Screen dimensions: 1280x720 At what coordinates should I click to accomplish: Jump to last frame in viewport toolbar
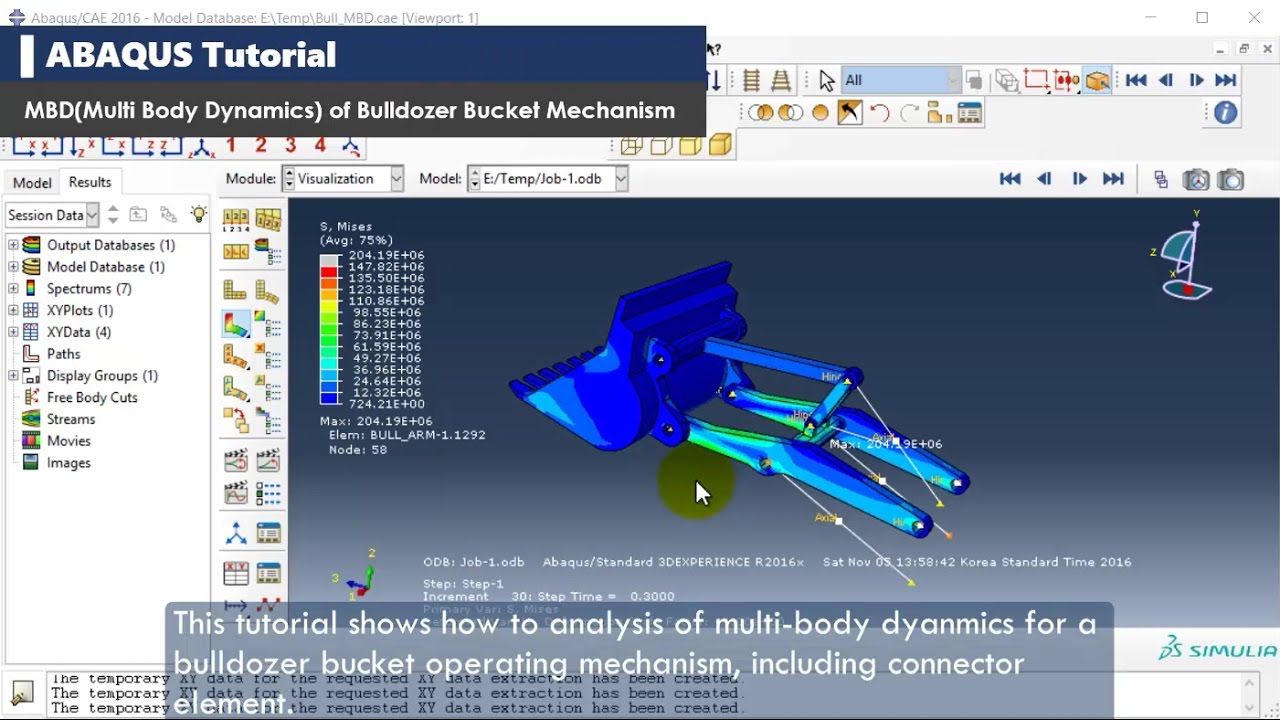point(1113,179)
